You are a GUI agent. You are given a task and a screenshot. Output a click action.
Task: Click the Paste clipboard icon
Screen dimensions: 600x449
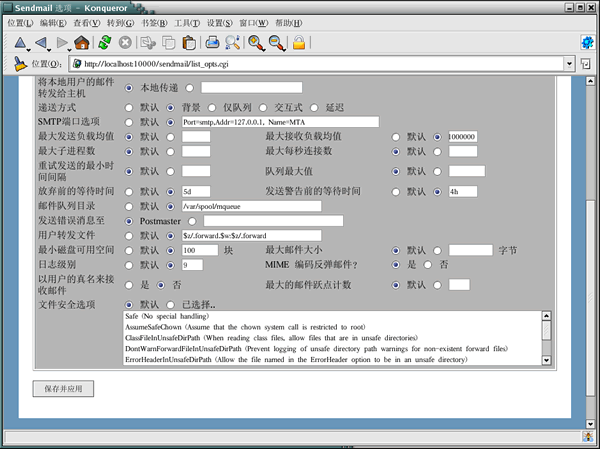[x=189, y=42]
